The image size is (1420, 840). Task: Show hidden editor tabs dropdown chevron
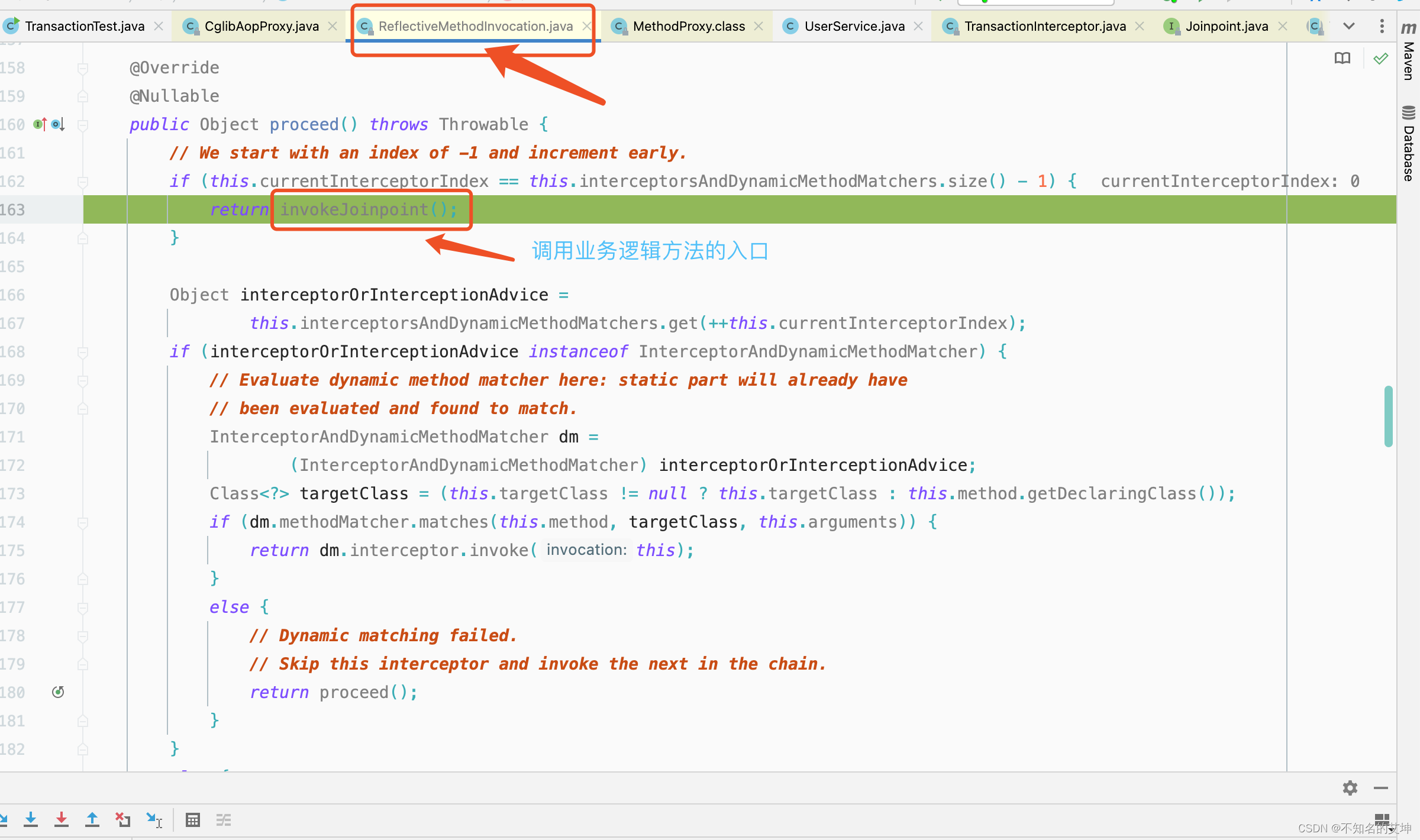pyautogui.click(x=1349, y=26)
